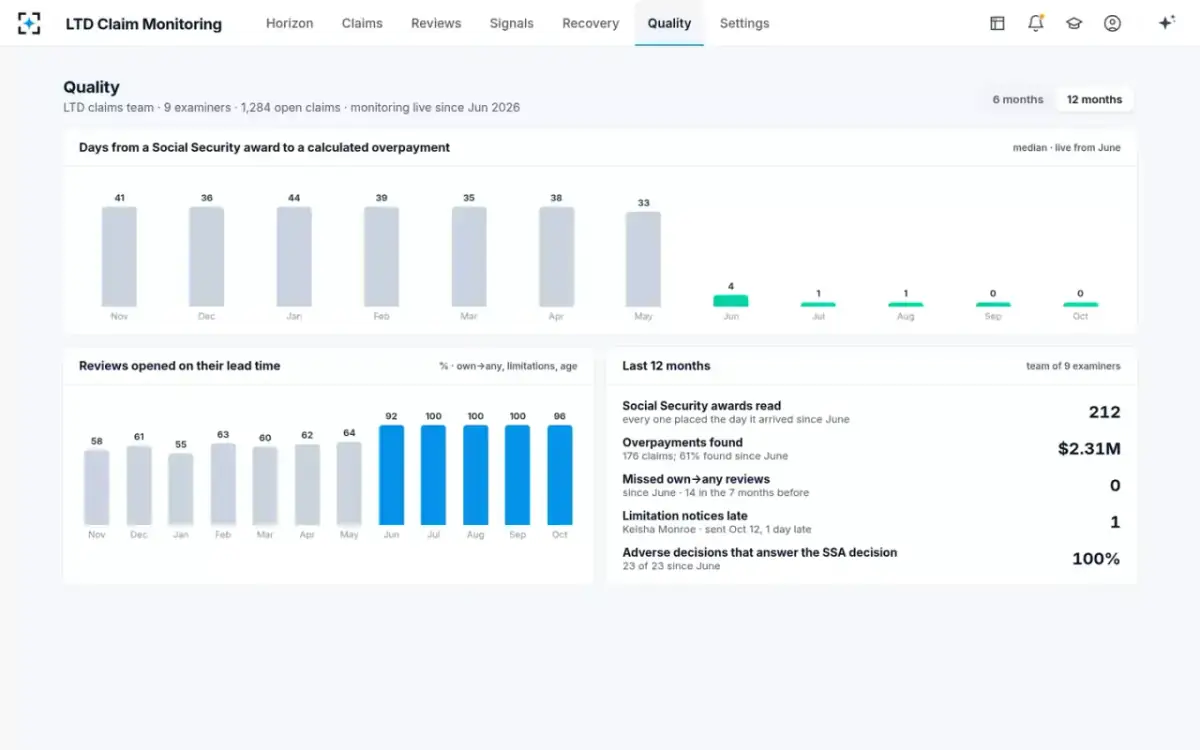This screenshot has height=750, width=1200.
Task: Click the $2.31M overpayments value
Action: pyautogui.click(x=1089, y=449)
